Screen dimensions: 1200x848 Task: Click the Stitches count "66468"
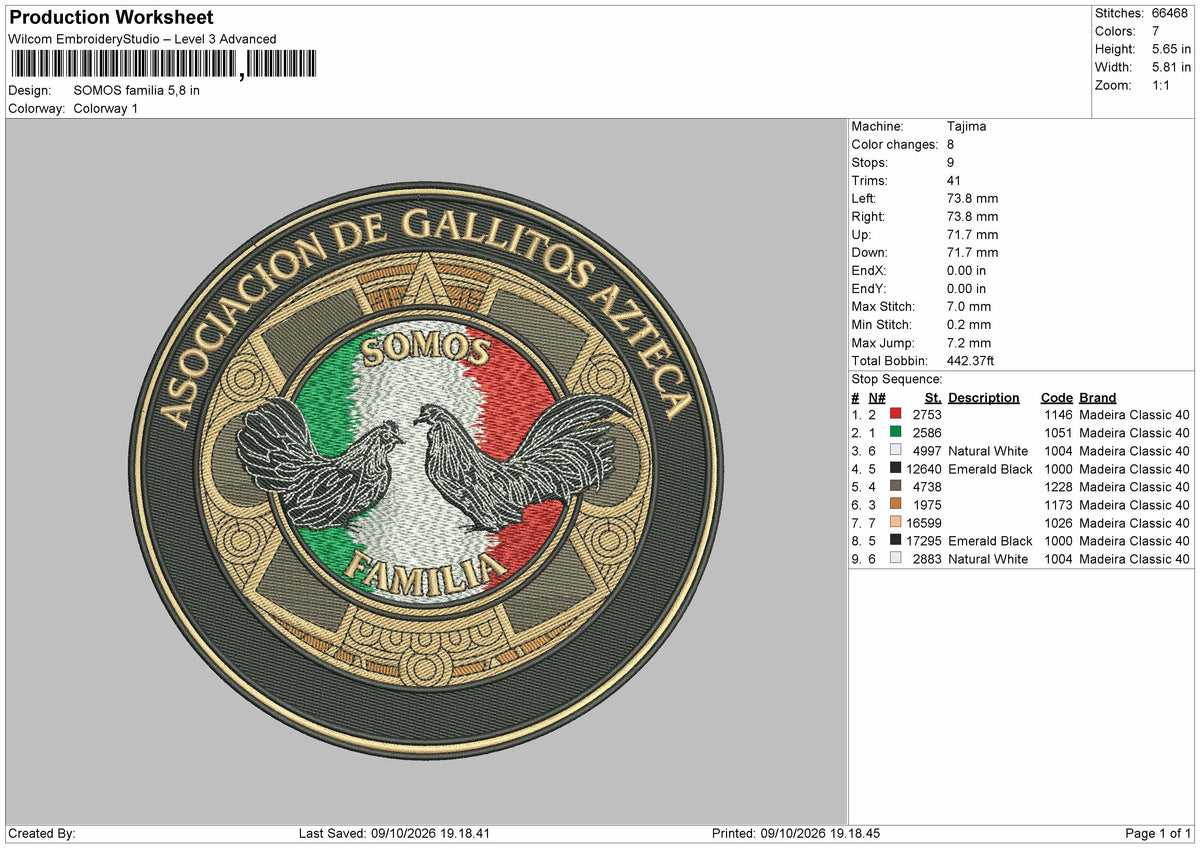(1171, 13)
